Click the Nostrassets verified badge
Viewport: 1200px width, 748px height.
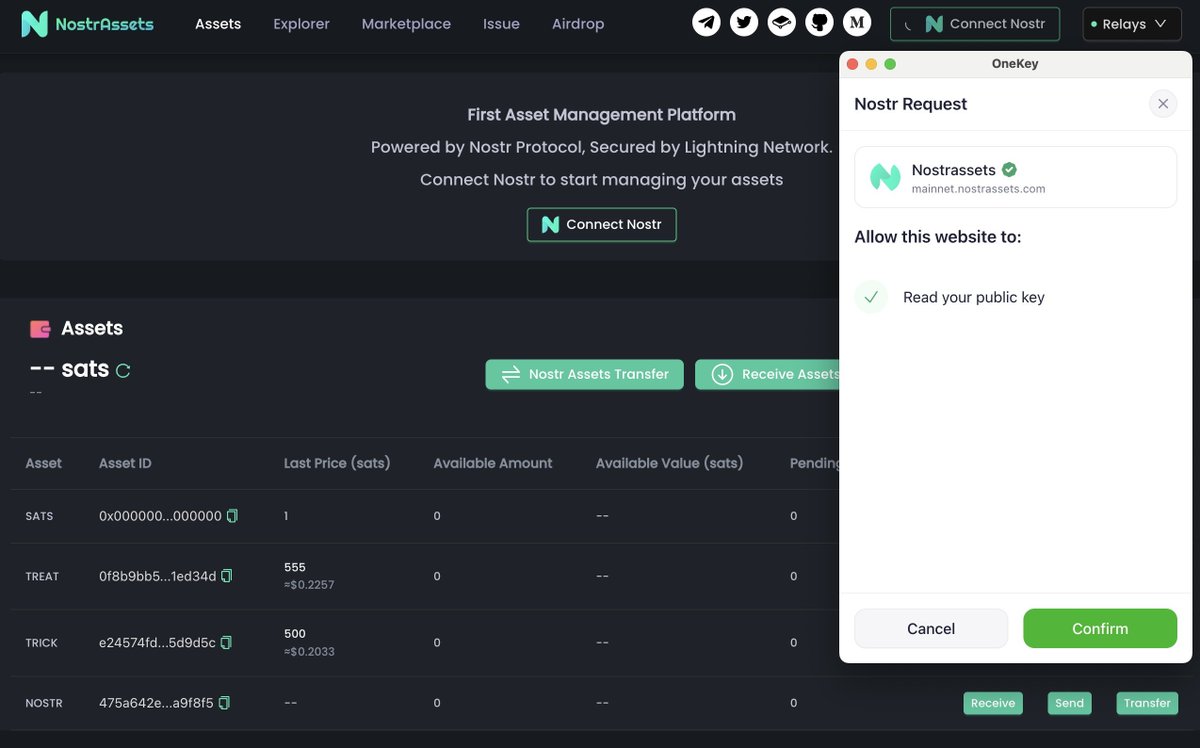tap(1010, 170)
